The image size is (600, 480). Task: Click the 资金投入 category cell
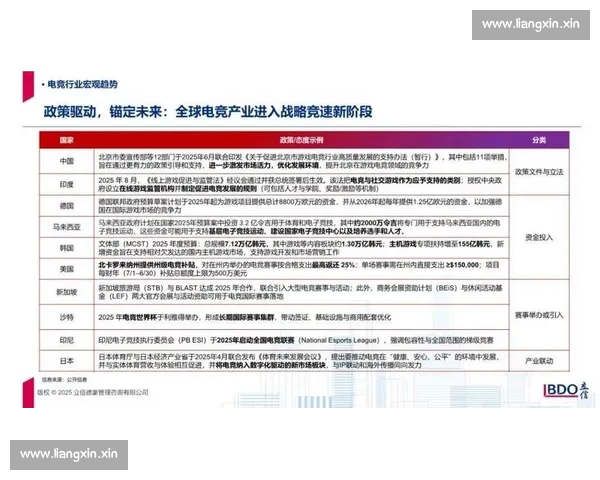539,237
